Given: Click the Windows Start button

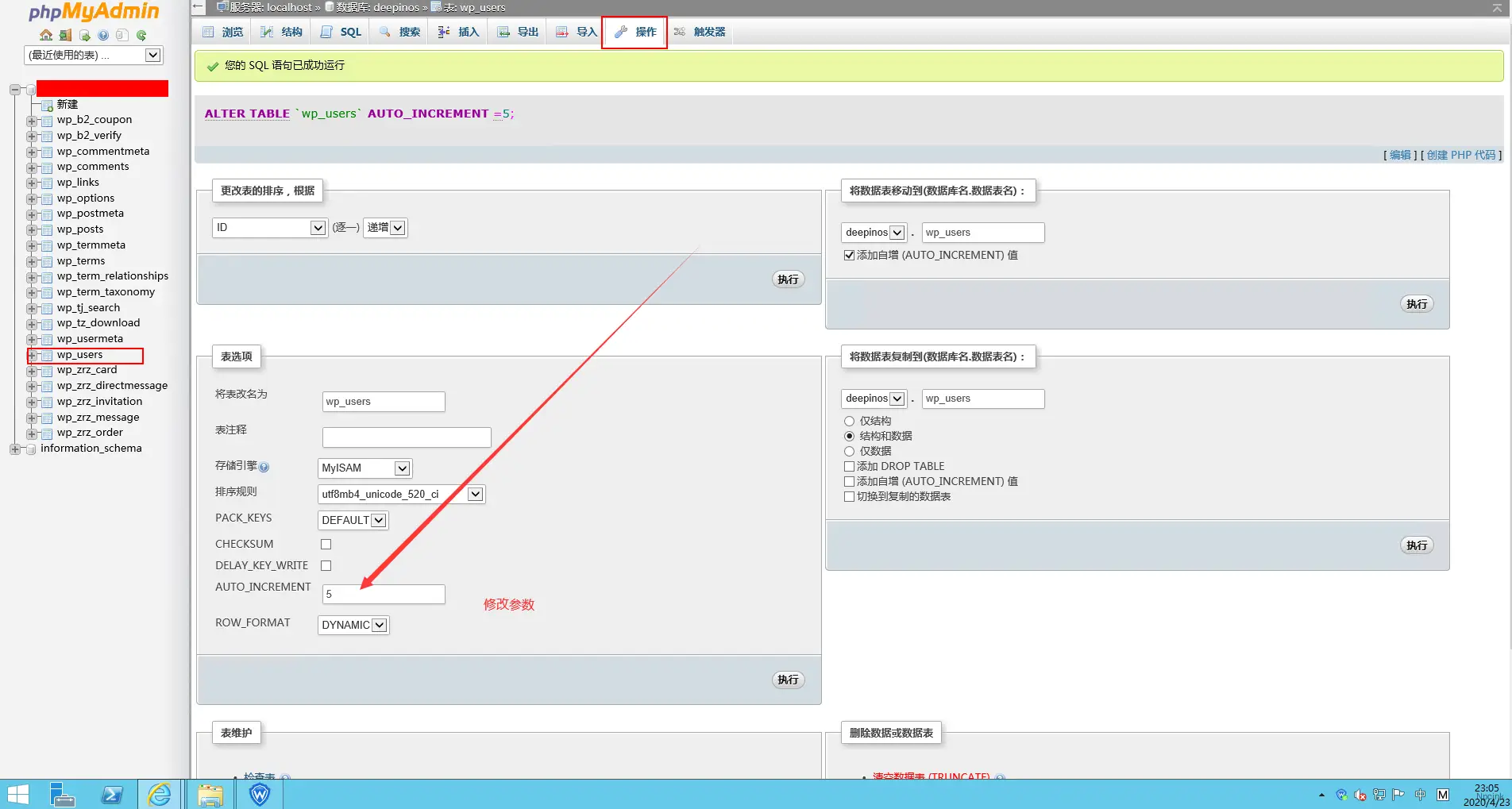Looking at the screenshot, I should (17, 794).
